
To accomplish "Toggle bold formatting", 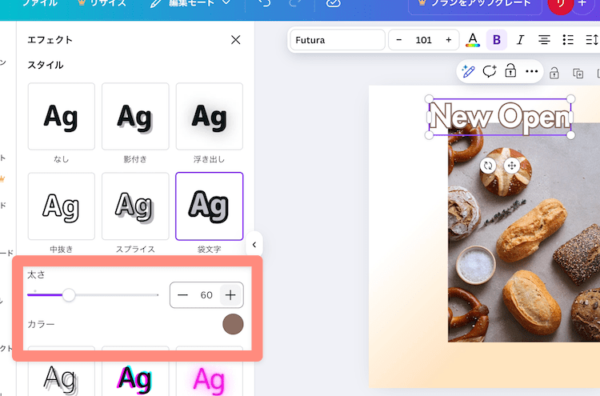I will tap(497, 40).
